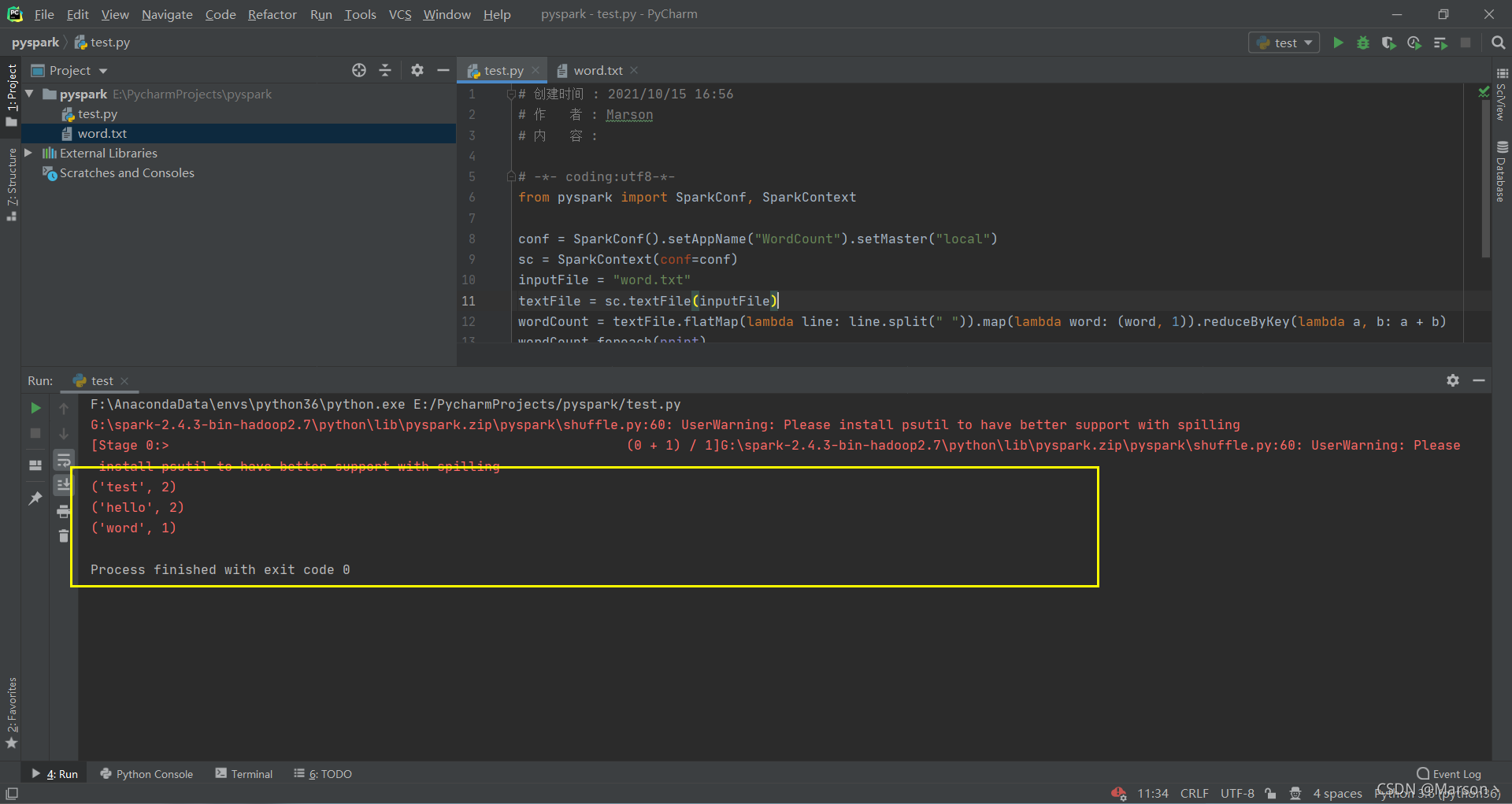Screen dimensions: 1512x804
Task: Click the concurrency diagram run icon
Action: click(x=1440, y=43)
